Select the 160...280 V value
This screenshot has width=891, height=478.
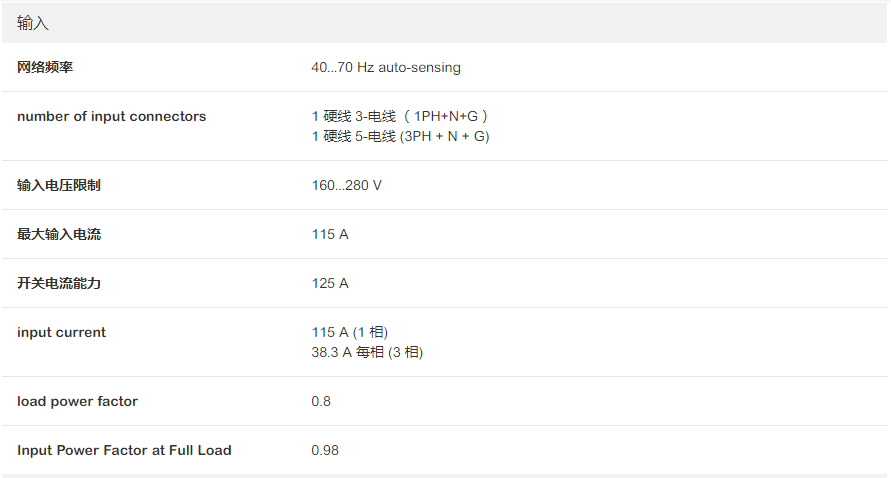(x=346, y=186)
